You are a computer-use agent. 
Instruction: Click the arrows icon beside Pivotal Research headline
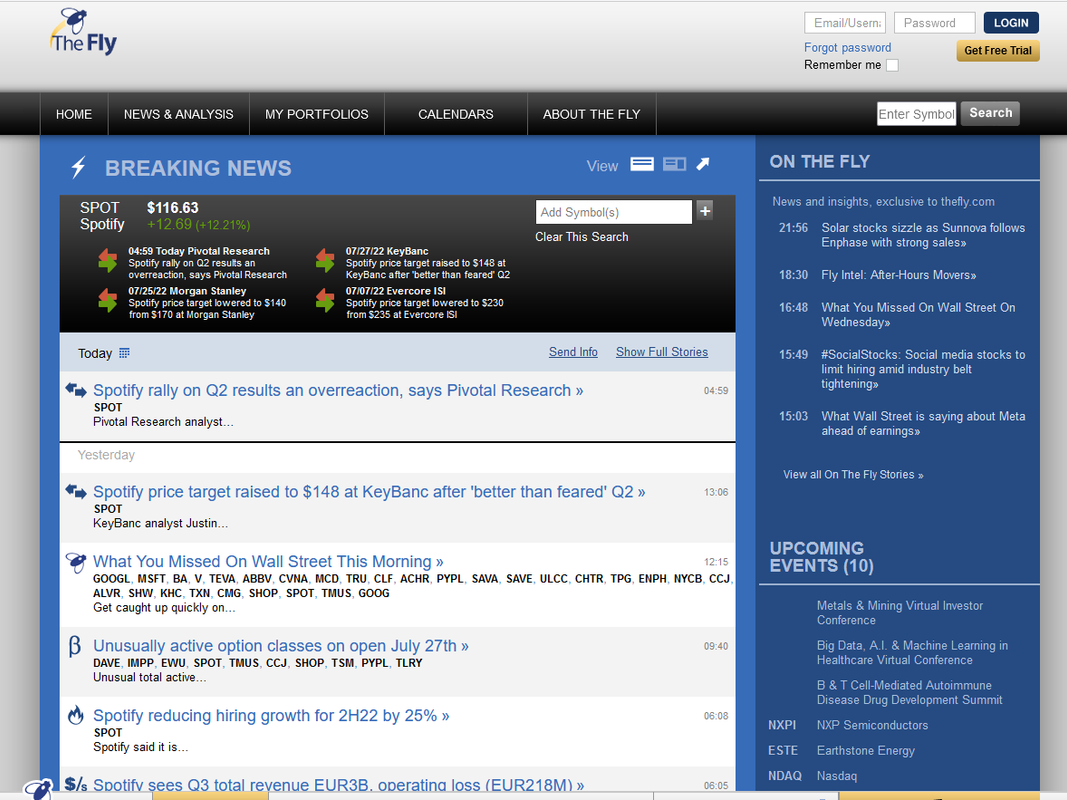click(x=76, y=390)
